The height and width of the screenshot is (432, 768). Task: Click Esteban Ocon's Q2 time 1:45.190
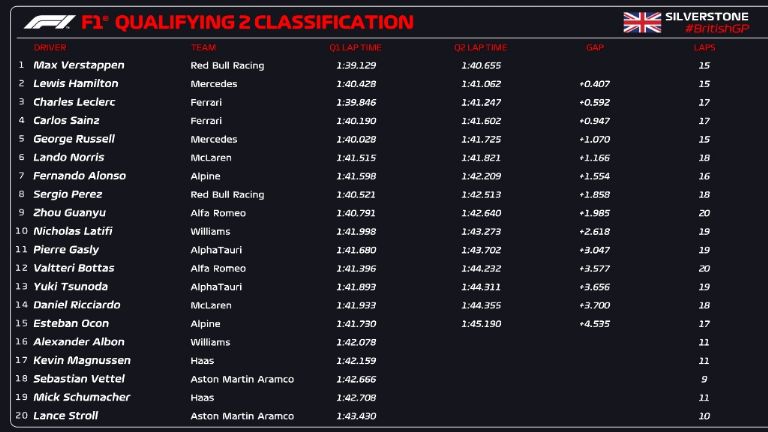click(480, 324)
